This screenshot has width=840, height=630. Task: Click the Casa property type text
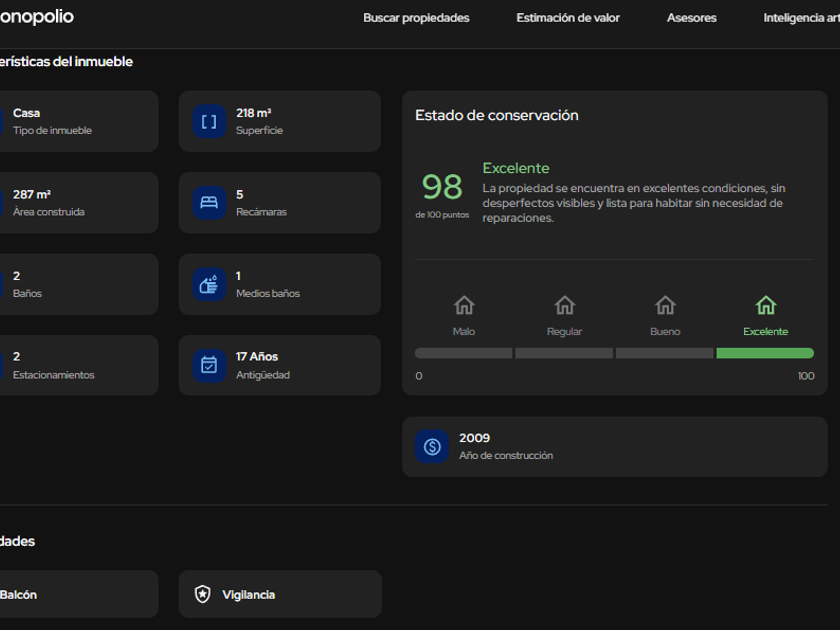pyautogui.click(x=26, y=113)
